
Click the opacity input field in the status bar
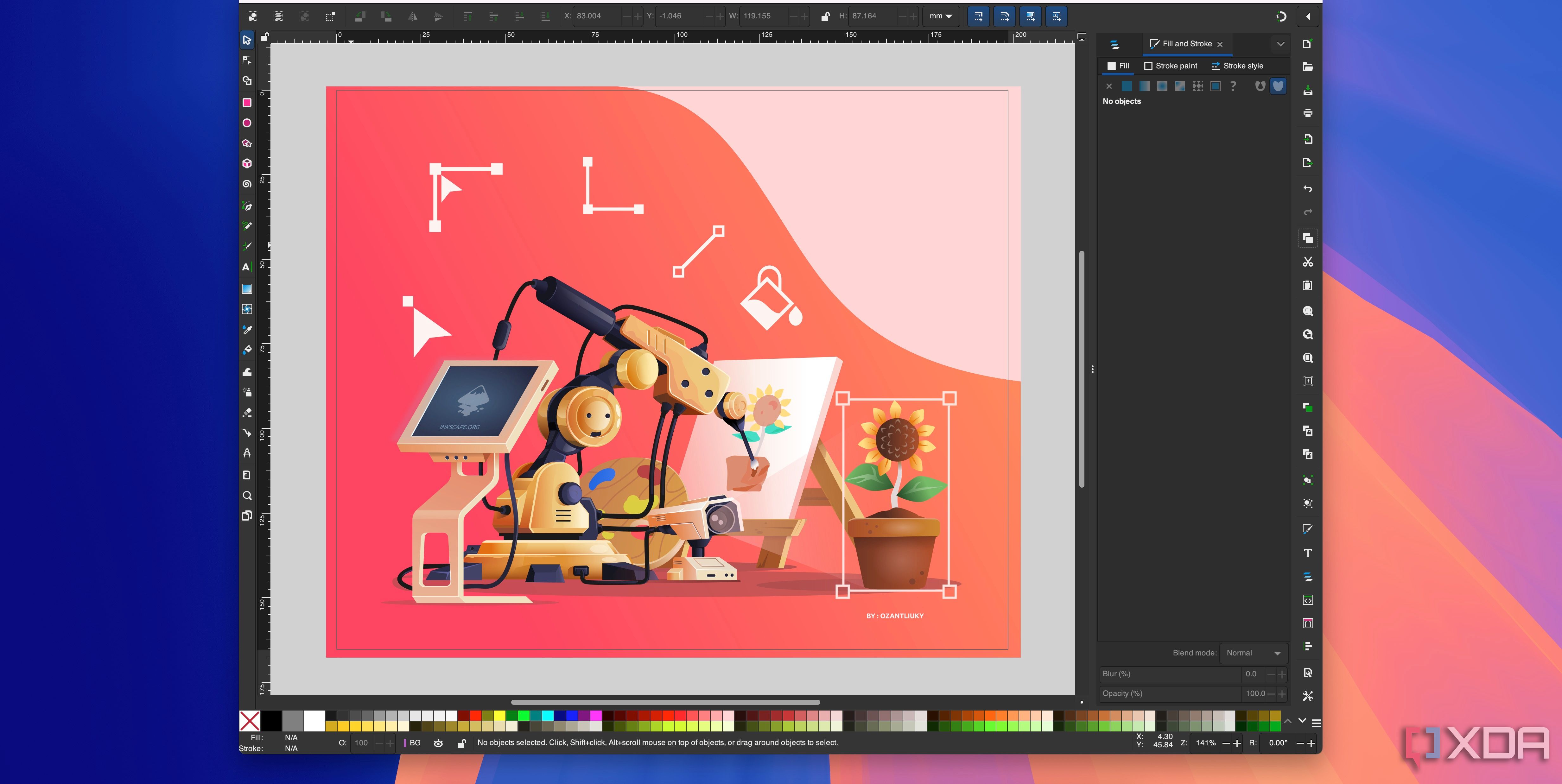pos(362,743)
